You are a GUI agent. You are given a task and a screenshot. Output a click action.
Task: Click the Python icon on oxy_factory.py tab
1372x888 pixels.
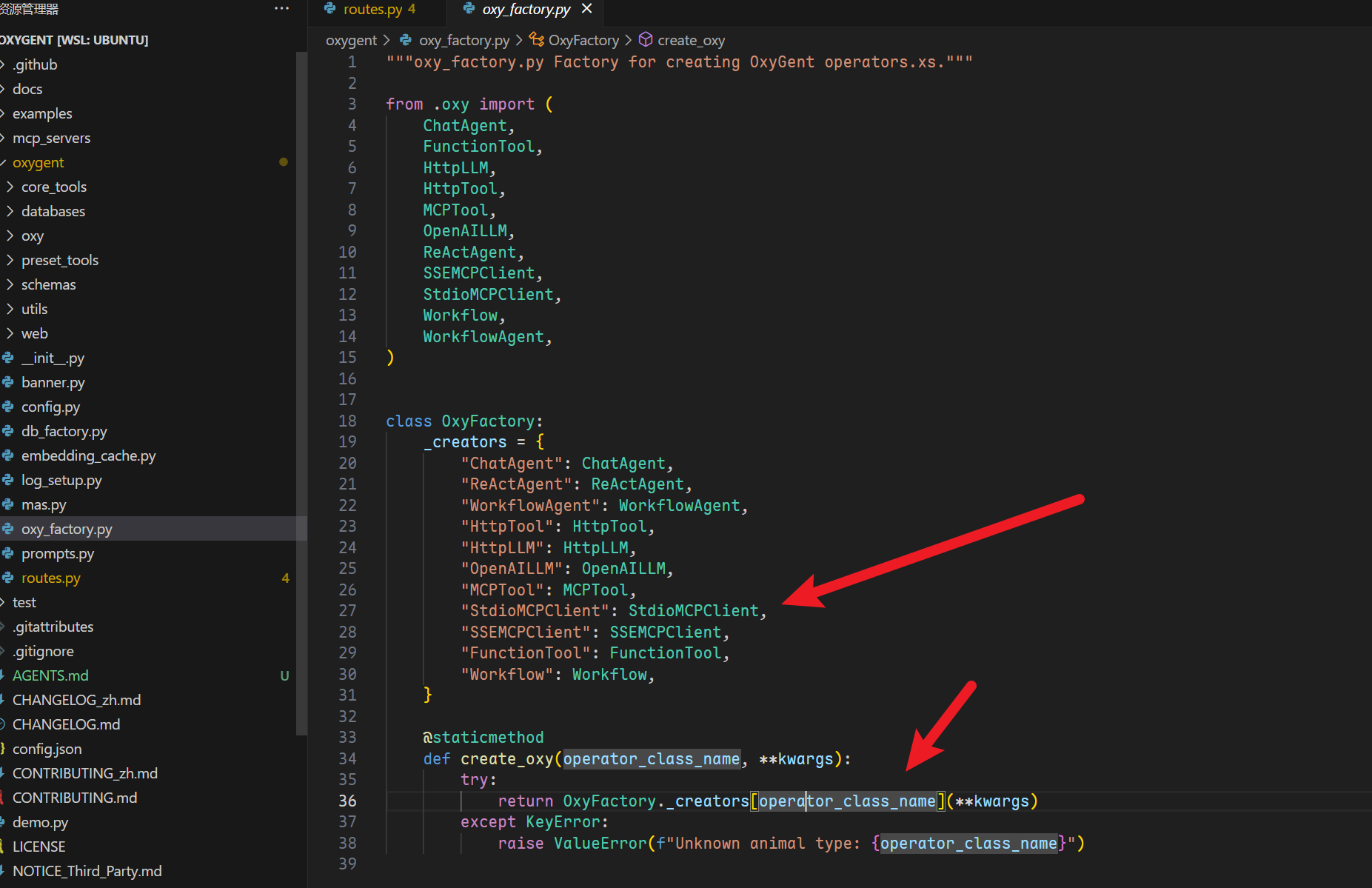469,9
